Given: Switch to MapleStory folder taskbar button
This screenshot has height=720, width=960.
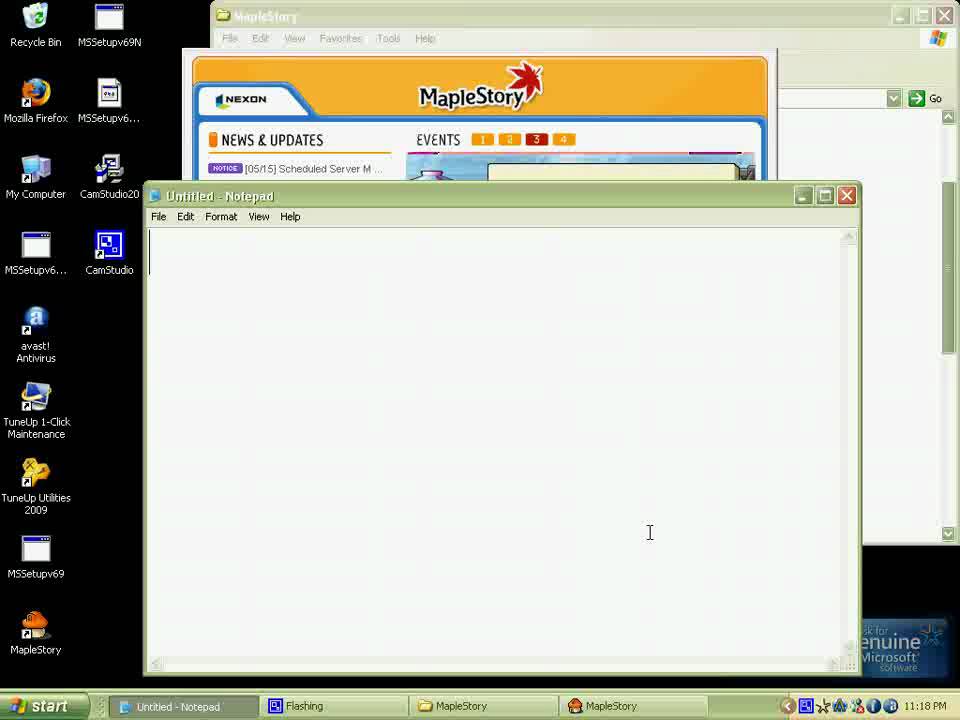Looking at the screenshot, I should [x=484, y=707].
